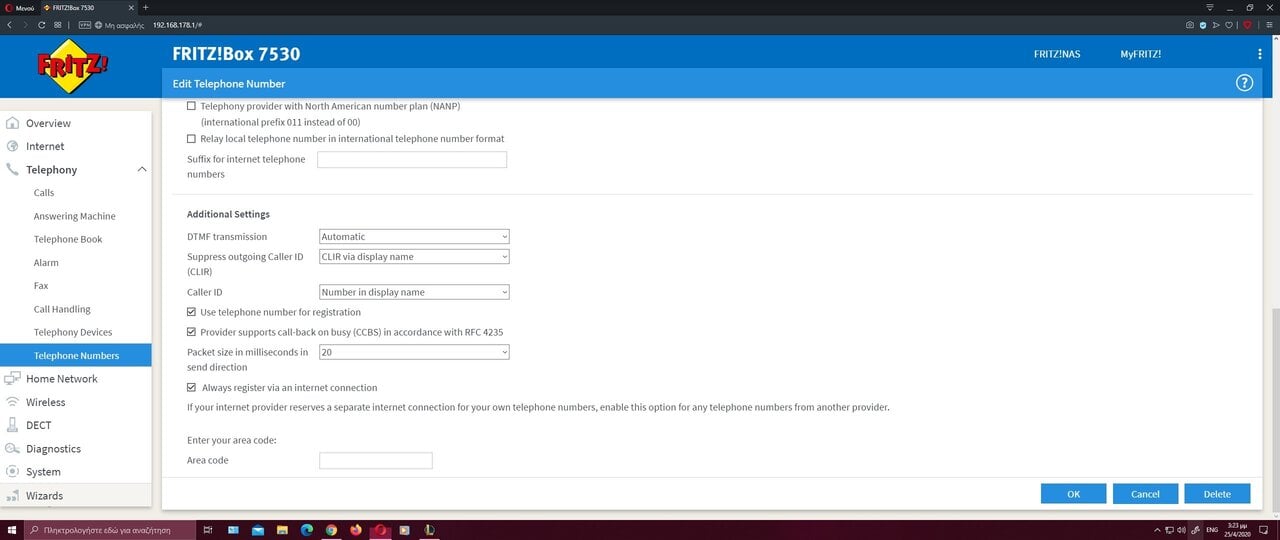
Task: Open a new browser tab with plus
Action: pos(146,7)
